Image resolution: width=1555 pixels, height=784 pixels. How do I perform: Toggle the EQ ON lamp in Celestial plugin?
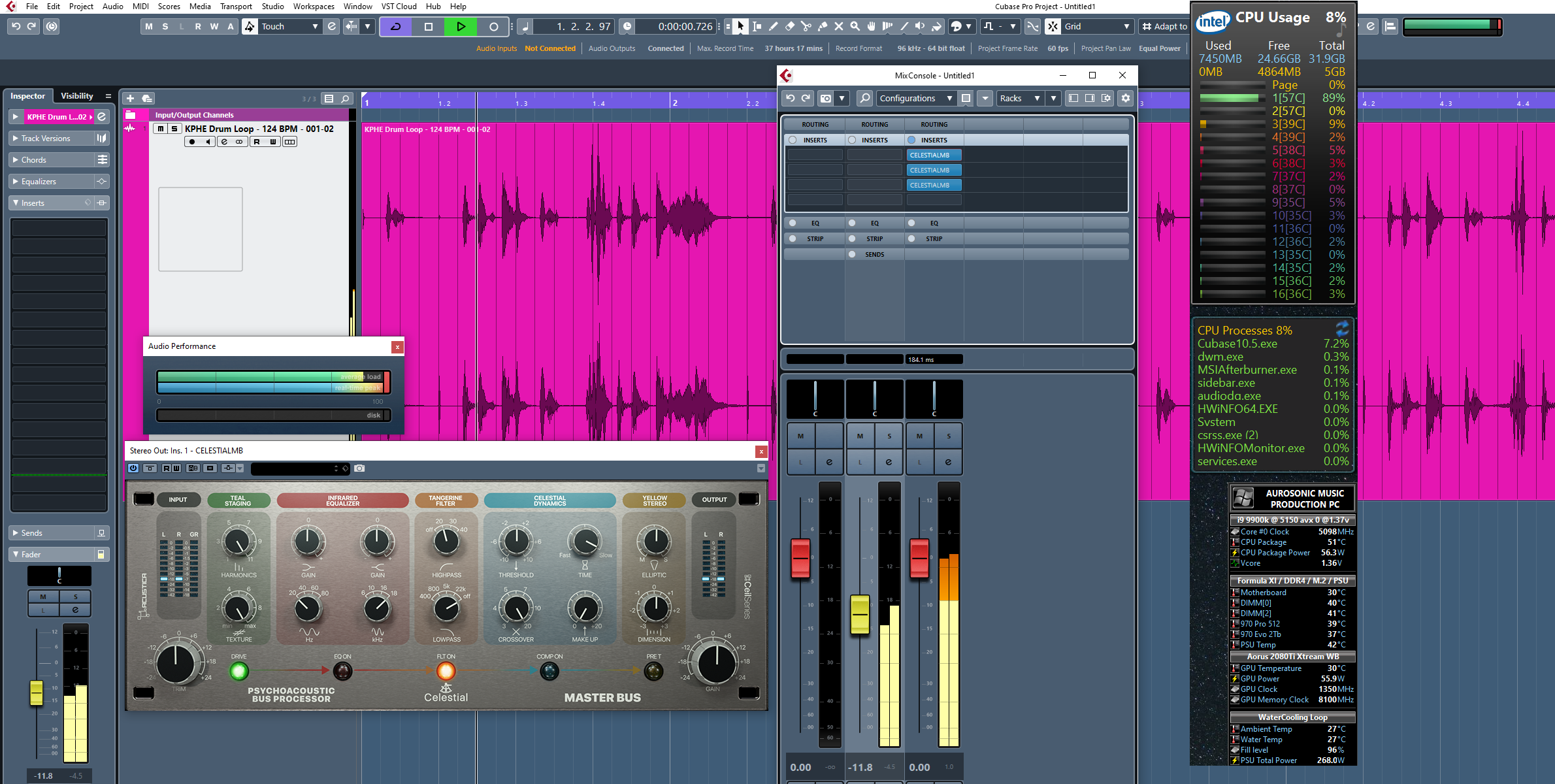(x=342, y=670)
